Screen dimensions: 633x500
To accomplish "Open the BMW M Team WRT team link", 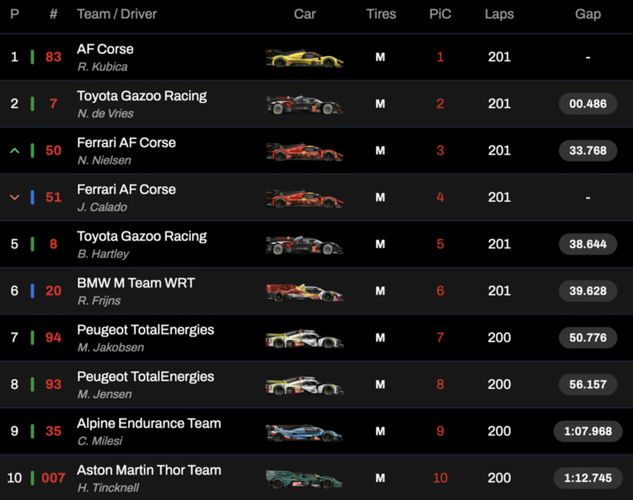I will [135, 283].
